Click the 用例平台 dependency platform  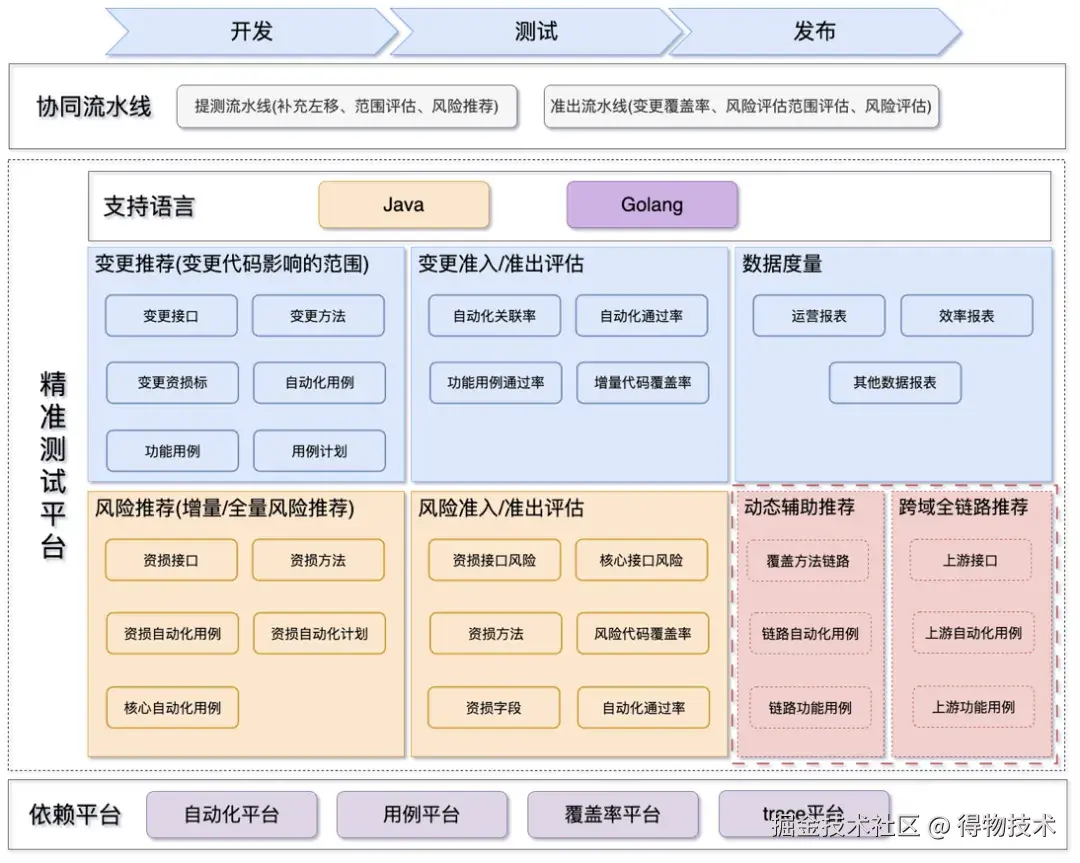[422, 815]
